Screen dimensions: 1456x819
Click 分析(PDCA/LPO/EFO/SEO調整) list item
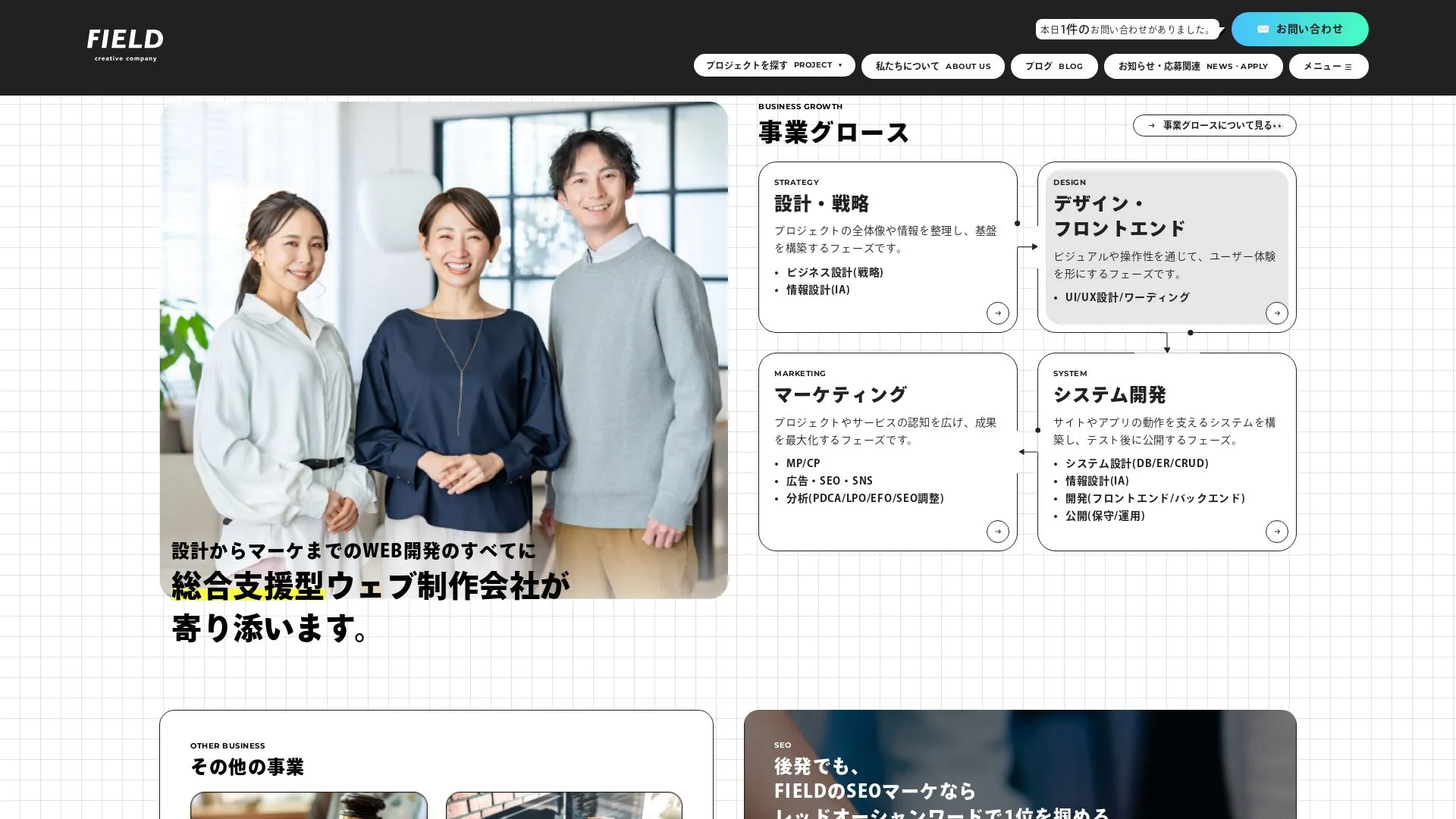(864, 498)
